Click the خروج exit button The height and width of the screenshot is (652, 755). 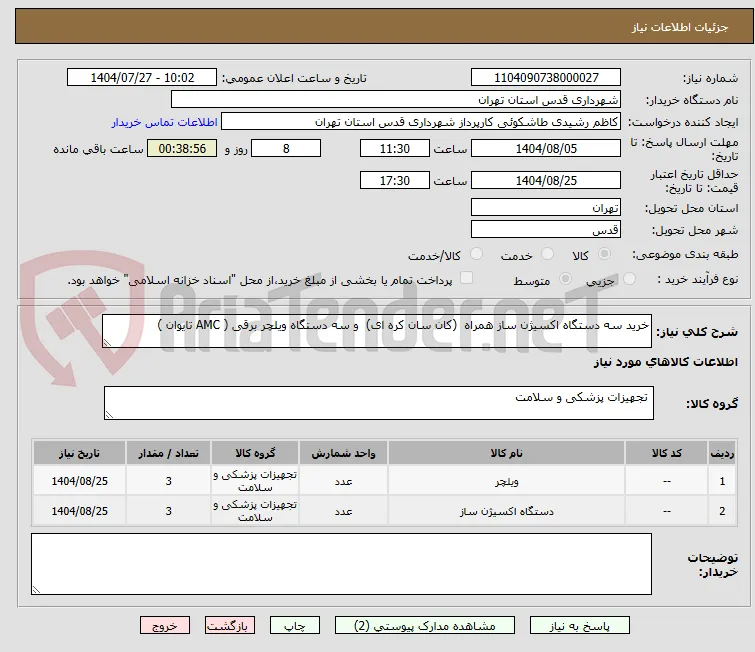click(165, 626)
